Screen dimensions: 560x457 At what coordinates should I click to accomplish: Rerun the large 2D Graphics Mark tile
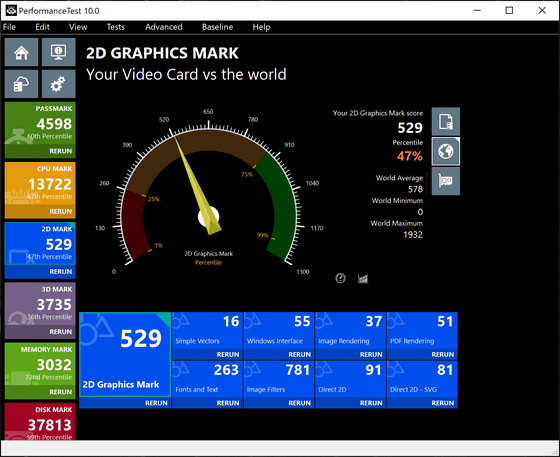point(156,403)
